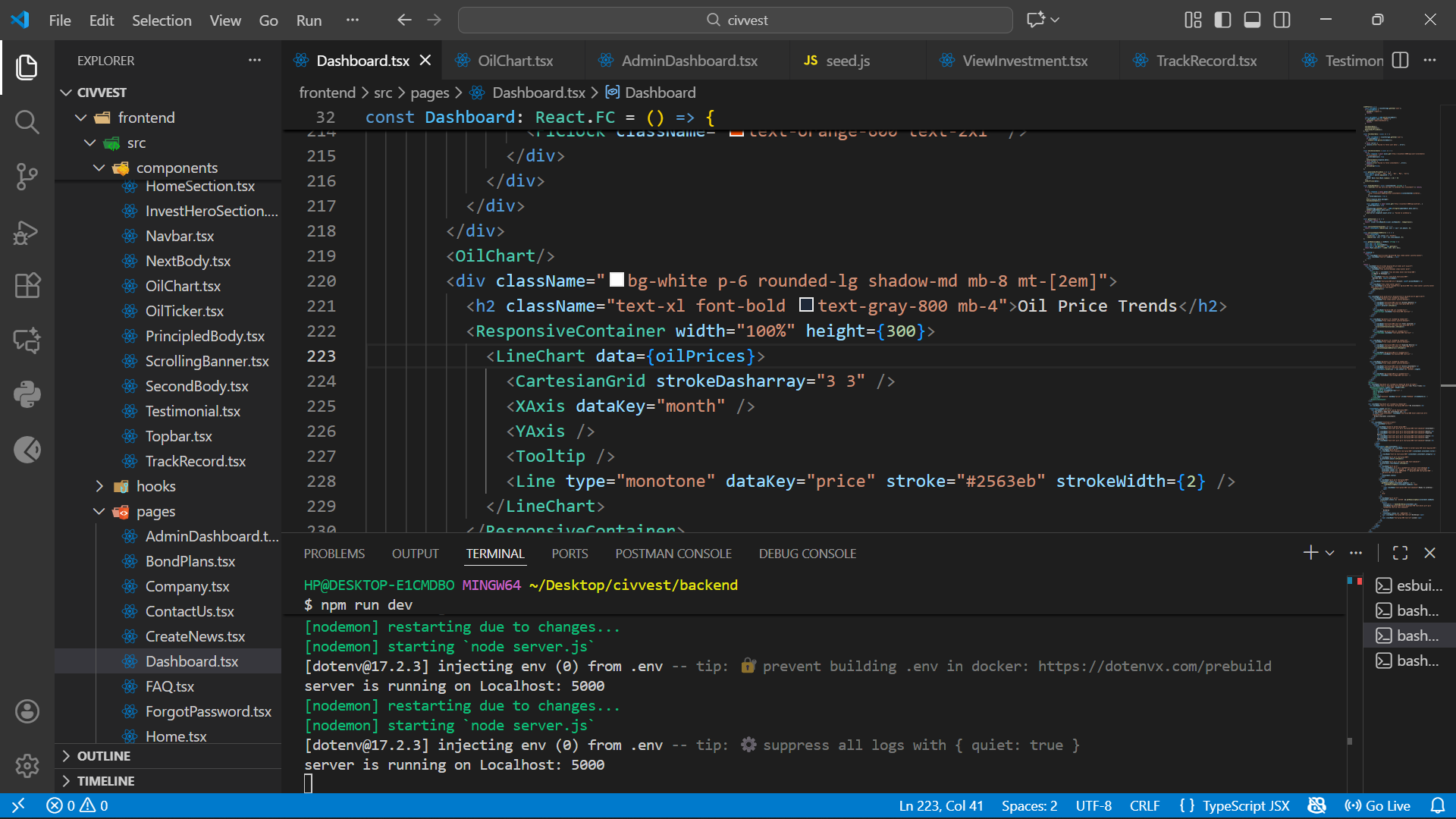Image resolution: width=1456 pixels, height=819 pixels.
Task: Open BondPlans.tsx in the explorer
Action: [190, 561]
